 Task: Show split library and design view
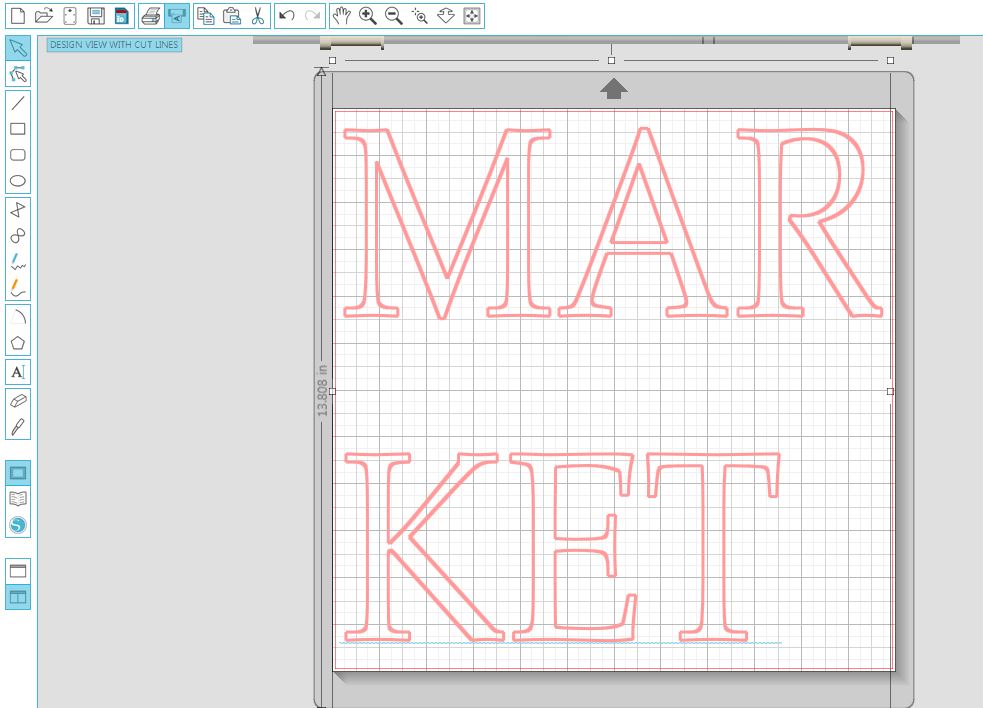(x=18, y=597)
